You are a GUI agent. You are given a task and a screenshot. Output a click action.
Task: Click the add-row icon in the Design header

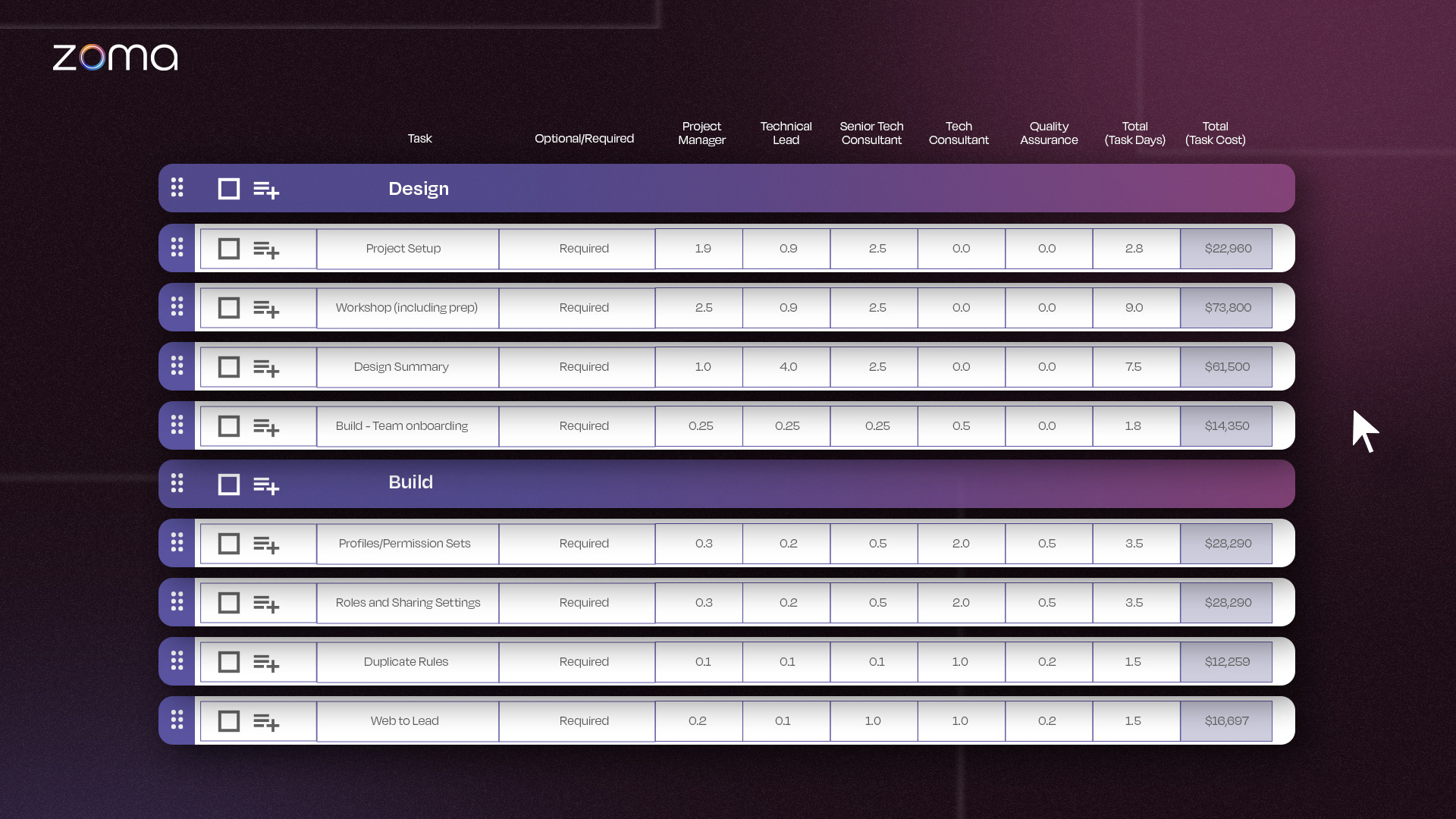266,190
